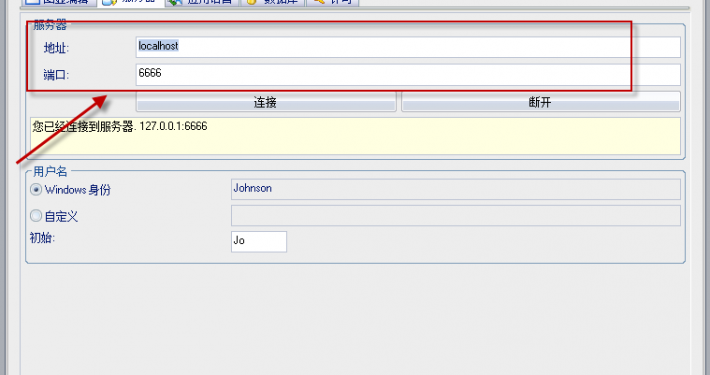This screenshot has height=375, width=710.
Task: Click the 初始 label
Action: [x=42, y=238]
